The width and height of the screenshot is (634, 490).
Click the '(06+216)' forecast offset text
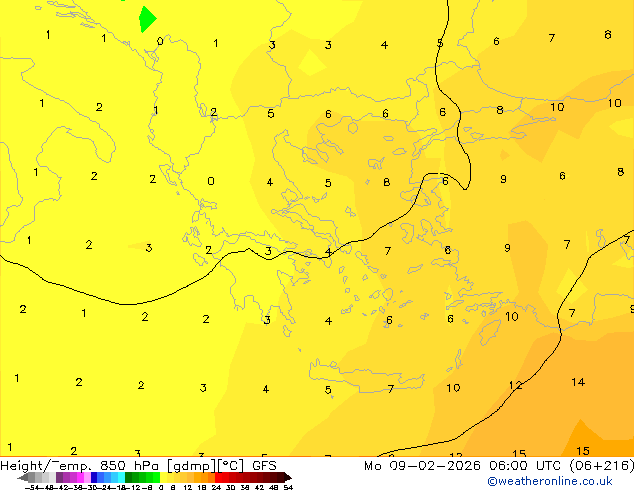(x=601, y=466)
